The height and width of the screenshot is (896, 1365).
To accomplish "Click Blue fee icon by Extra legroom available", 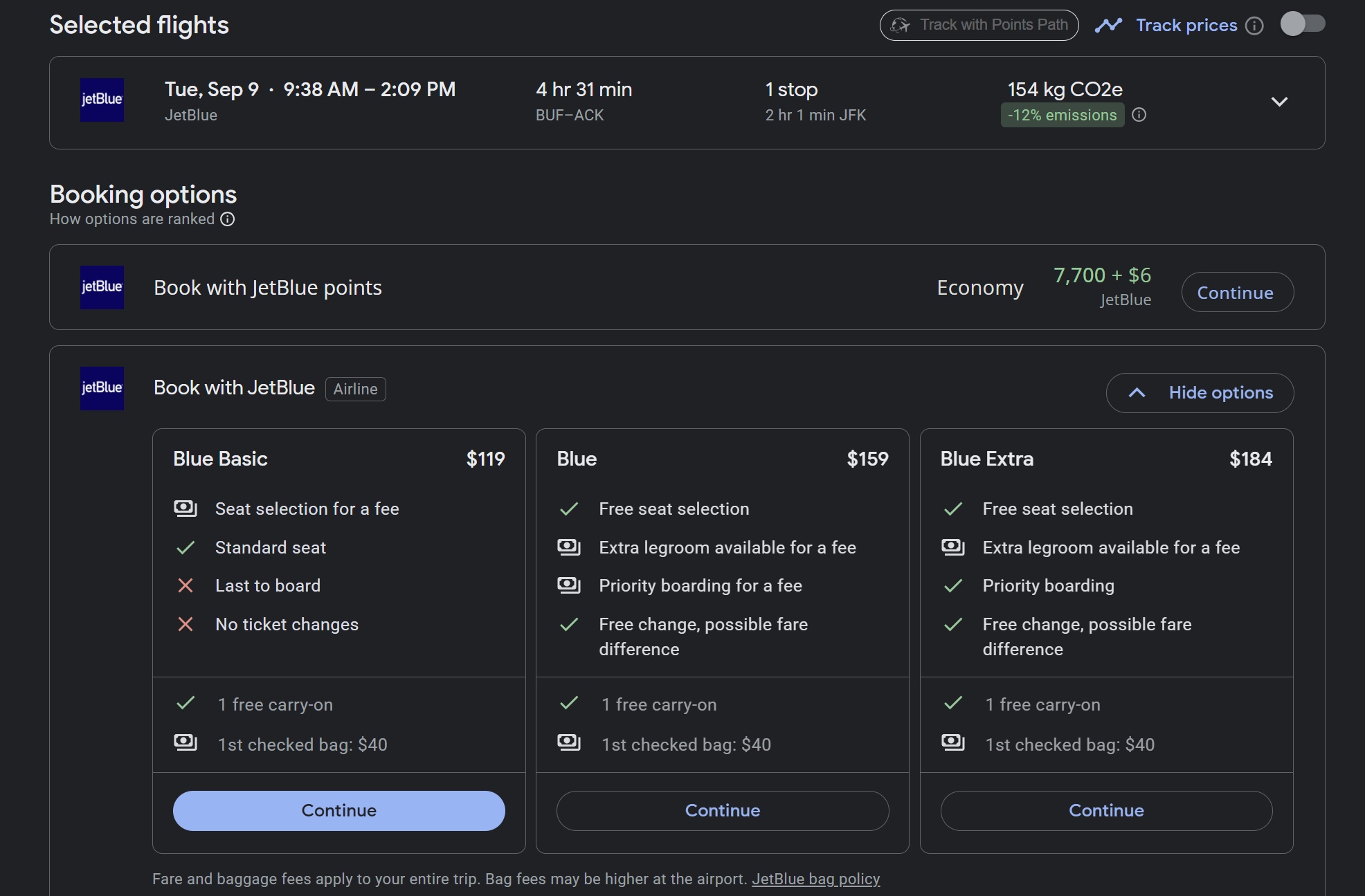I will tap(569, 547).
